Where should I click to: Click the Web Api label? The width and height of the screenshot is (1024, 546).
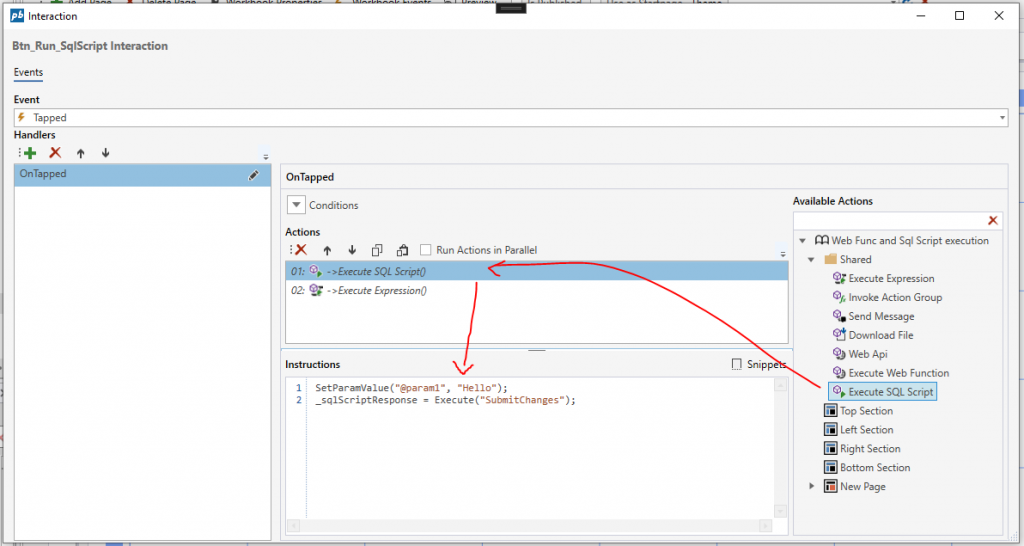[868, 354]
